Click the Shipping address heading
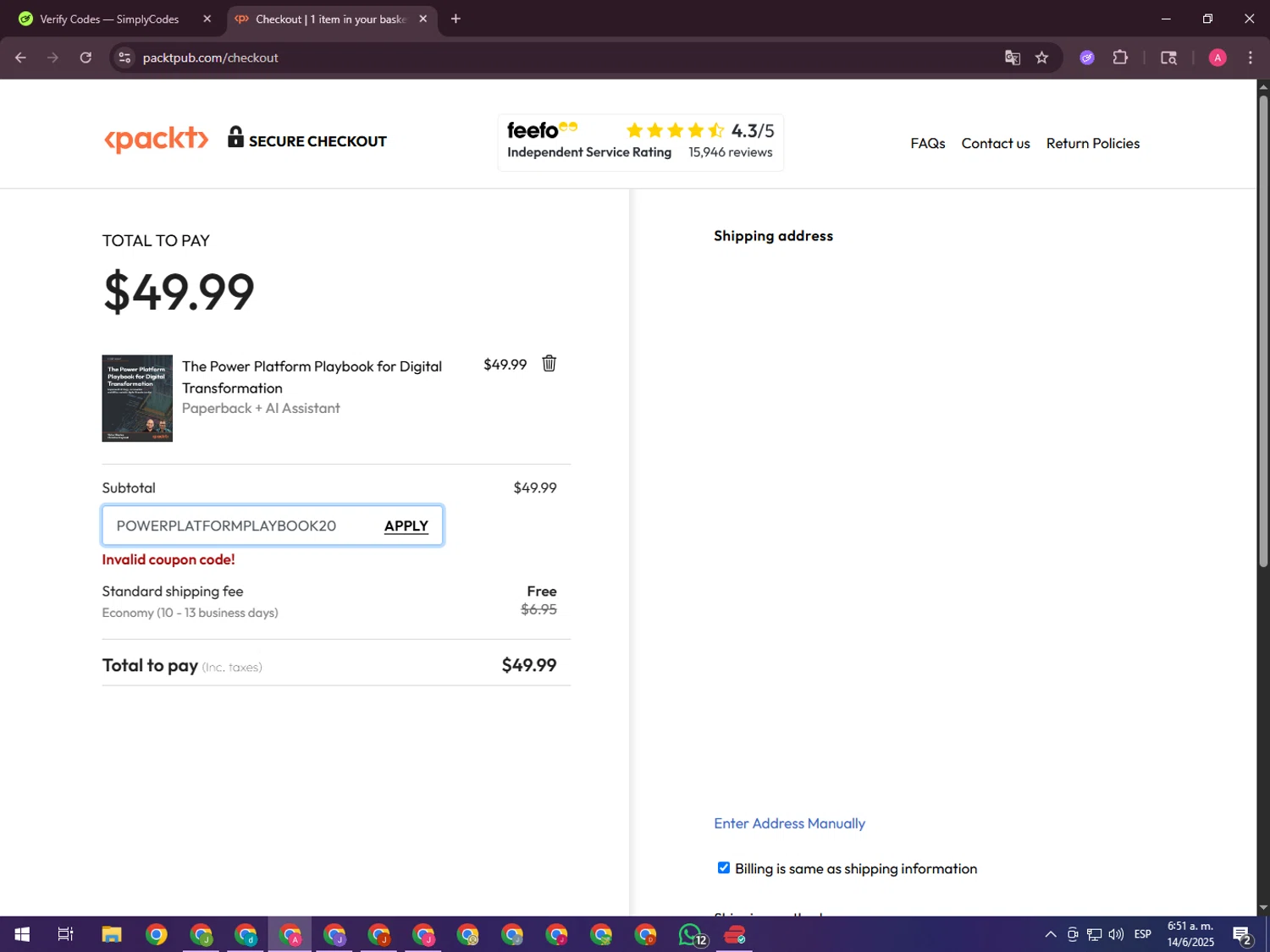Viewport: 1270px width, 952px height. coord(773,235)
